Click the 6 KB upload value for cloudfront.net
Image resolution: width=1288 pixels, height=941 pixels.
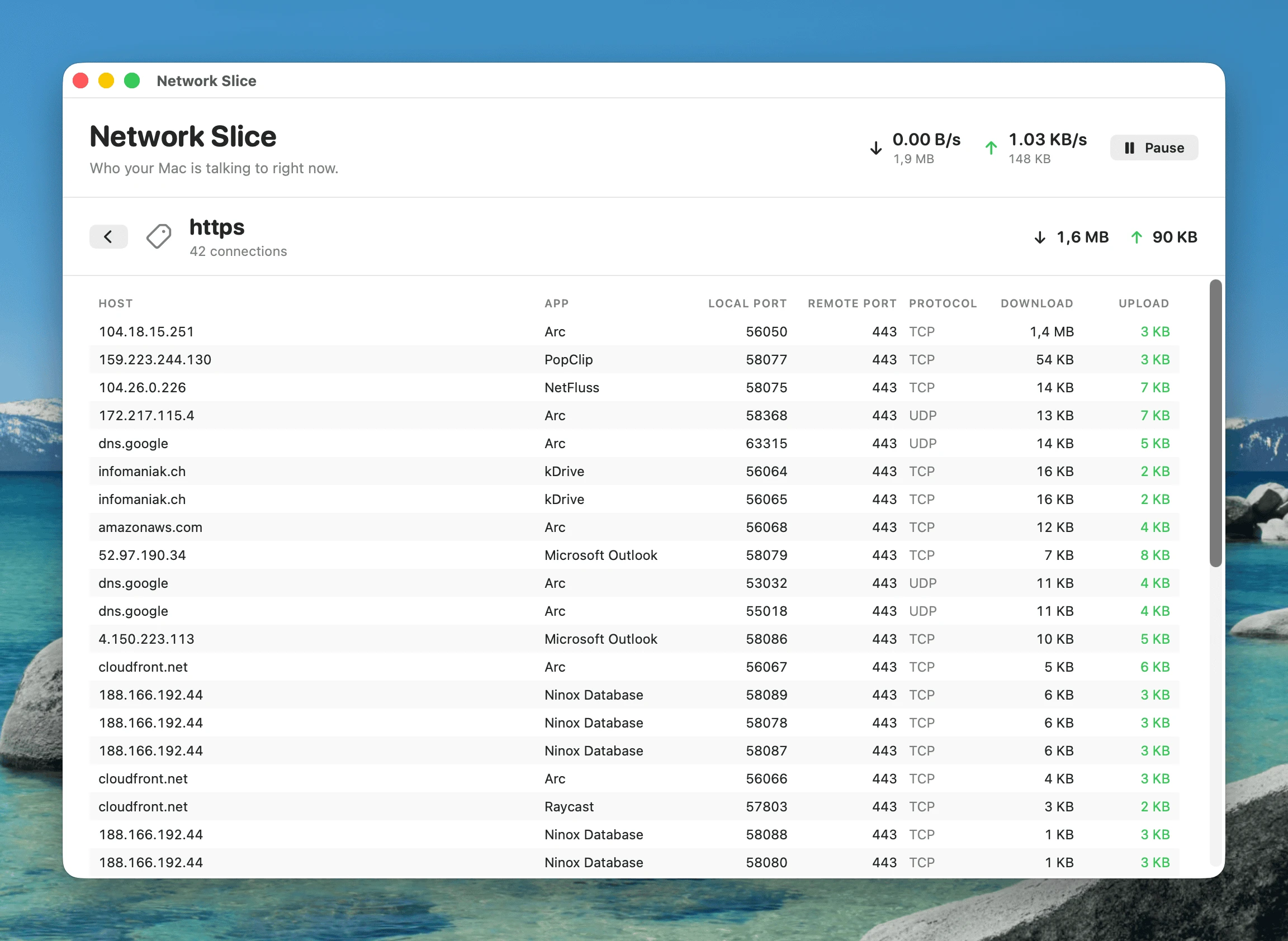[x=1154, y=667]
